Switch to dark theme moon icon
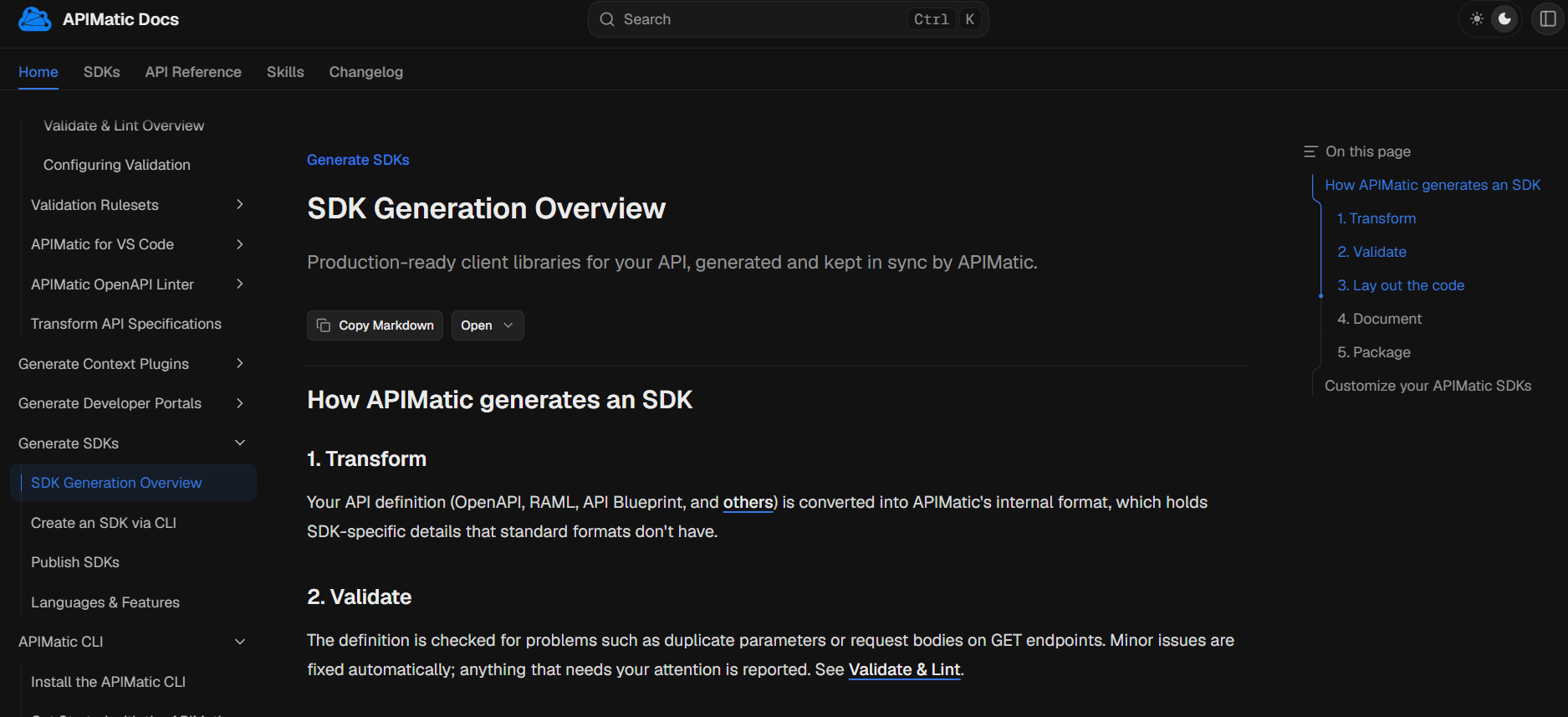This screenshot has height=717, width=1568. (1504, 18)
